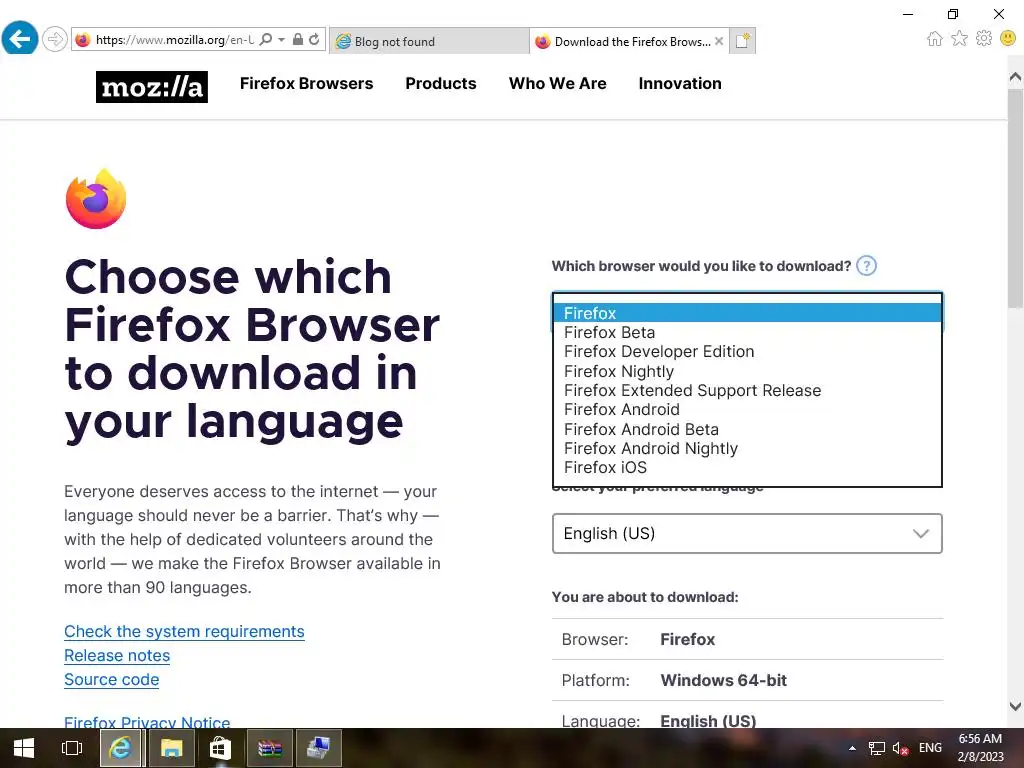Open a new tab button
The image size is (1024, 768).
(x=743, y=41)
